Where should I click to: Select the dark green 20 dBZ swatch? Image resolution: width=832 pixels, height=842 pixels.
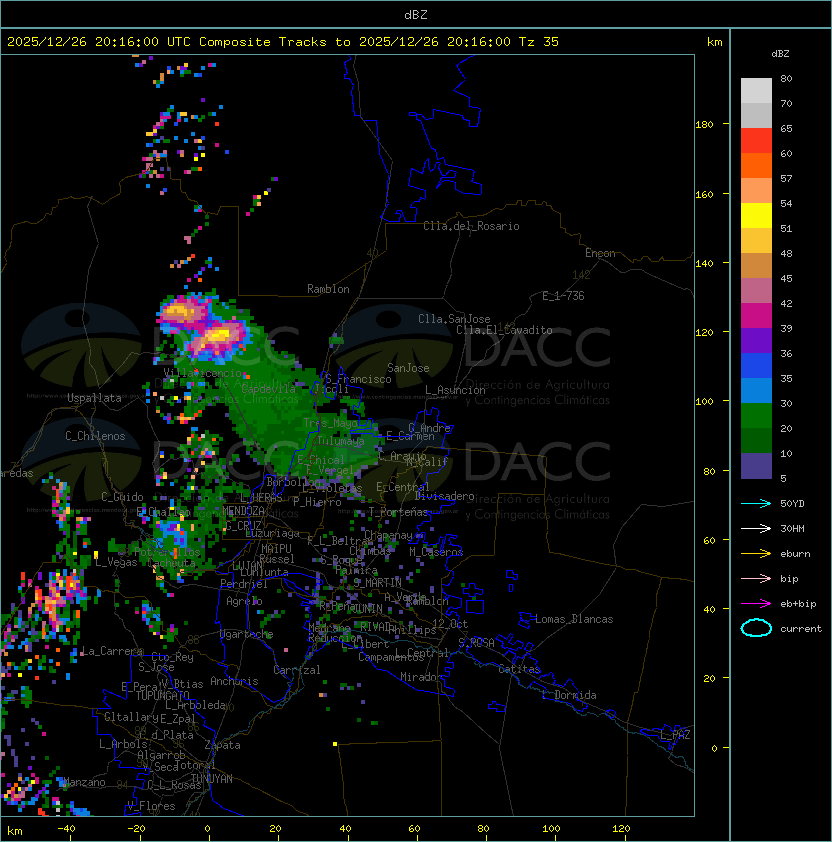(756, 440)
